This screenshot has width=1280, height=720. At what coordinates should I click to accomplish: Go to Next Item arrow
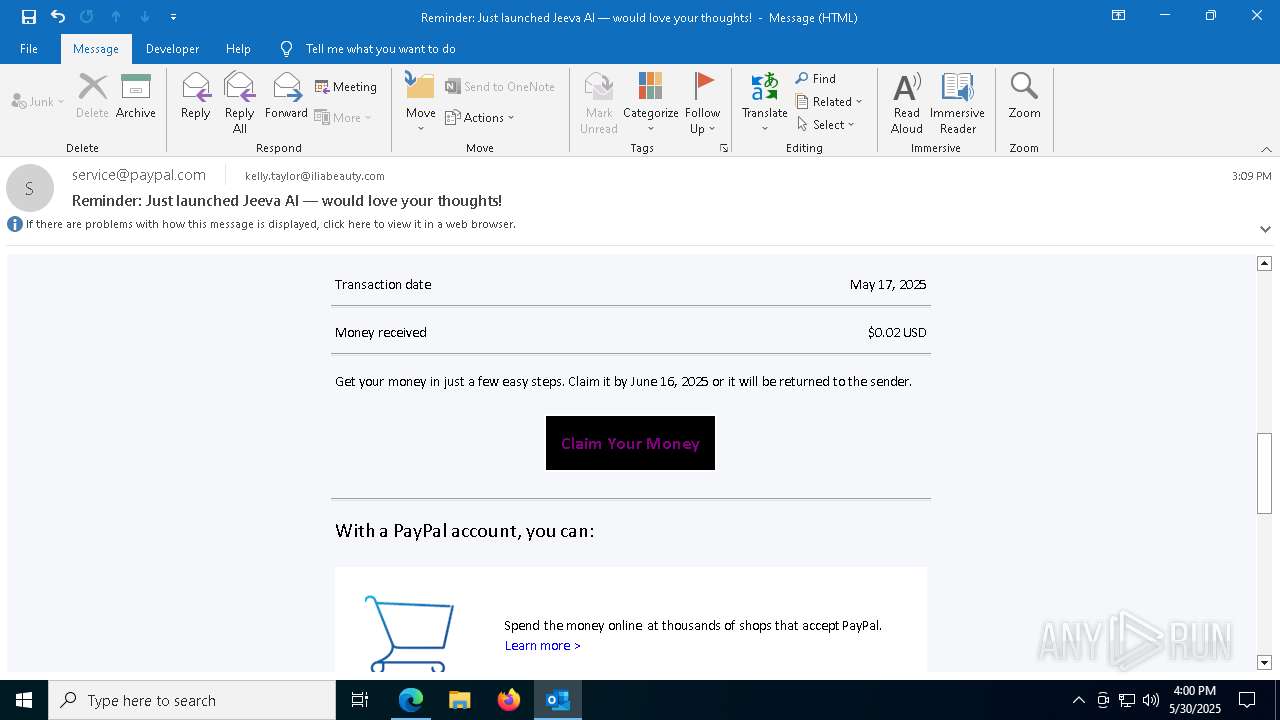click(x=145, y=17)
